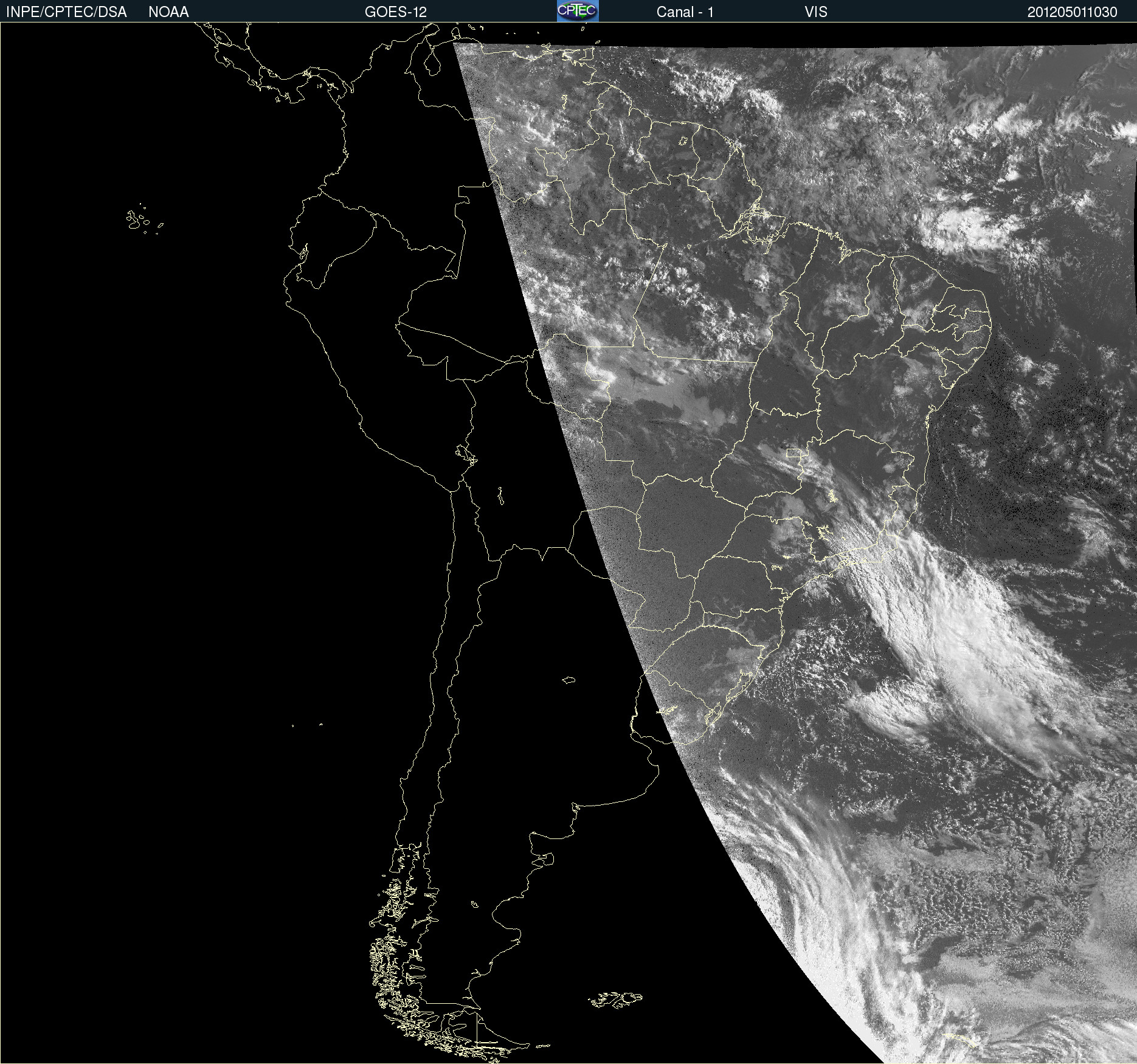Image resolution: width=1137 pixels, height=1064 pixels.
Task: Click the NOAA label in the header
Action: (168, 12)
